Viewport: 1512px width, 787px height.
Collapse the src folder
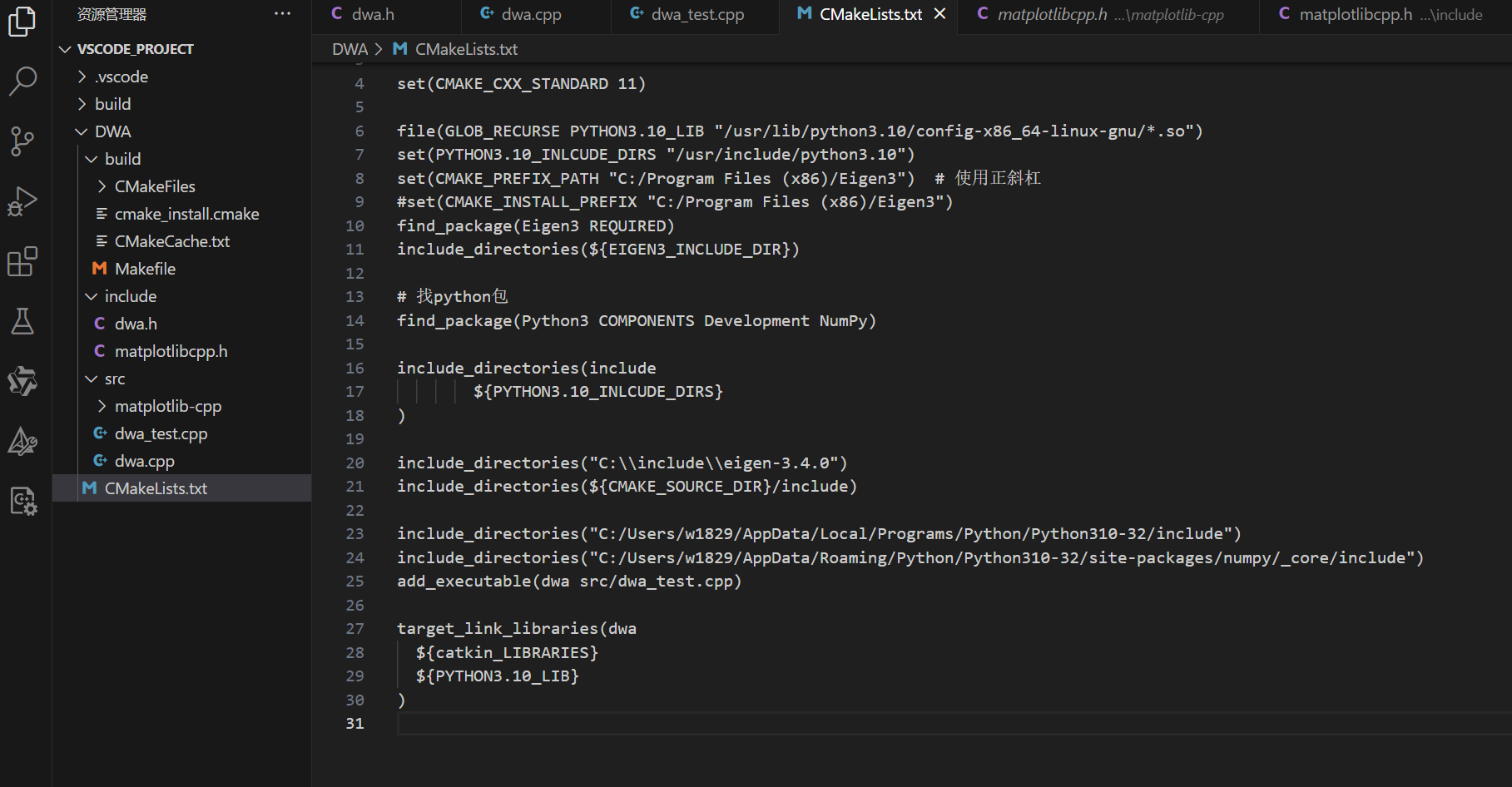182,379
